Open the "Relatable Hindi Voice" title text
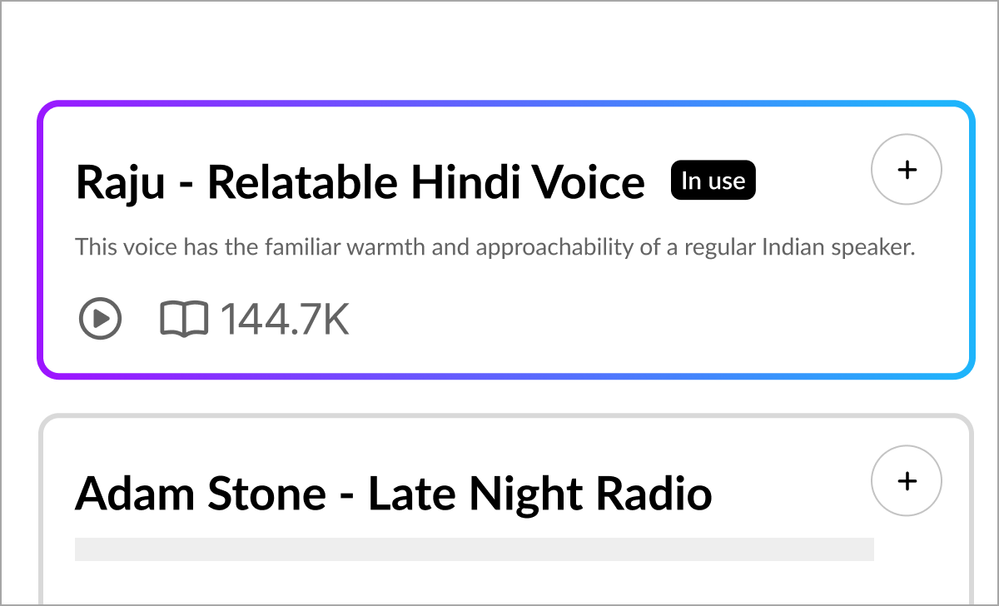999x606 pixels. [x=426, y=183]
